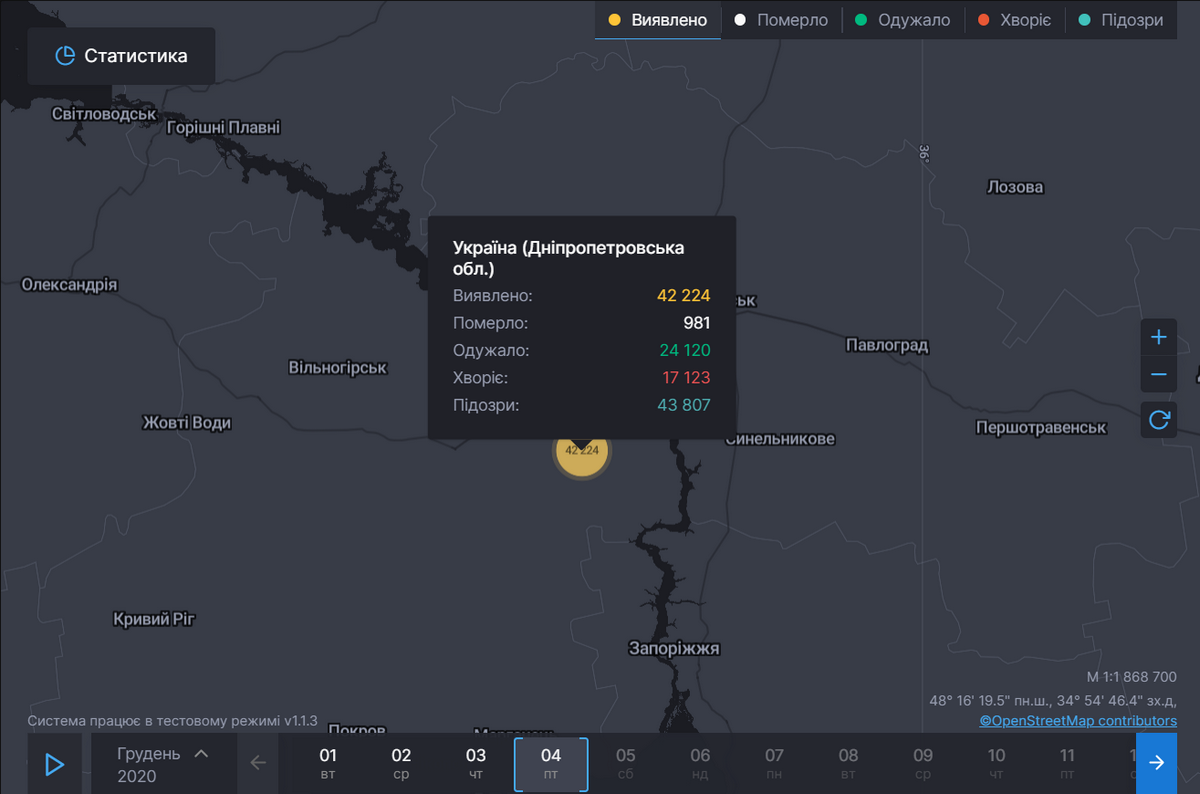Click Запоріжжя city label on map
Viewport: 1200px width, 794px height.
click(673, 648)
